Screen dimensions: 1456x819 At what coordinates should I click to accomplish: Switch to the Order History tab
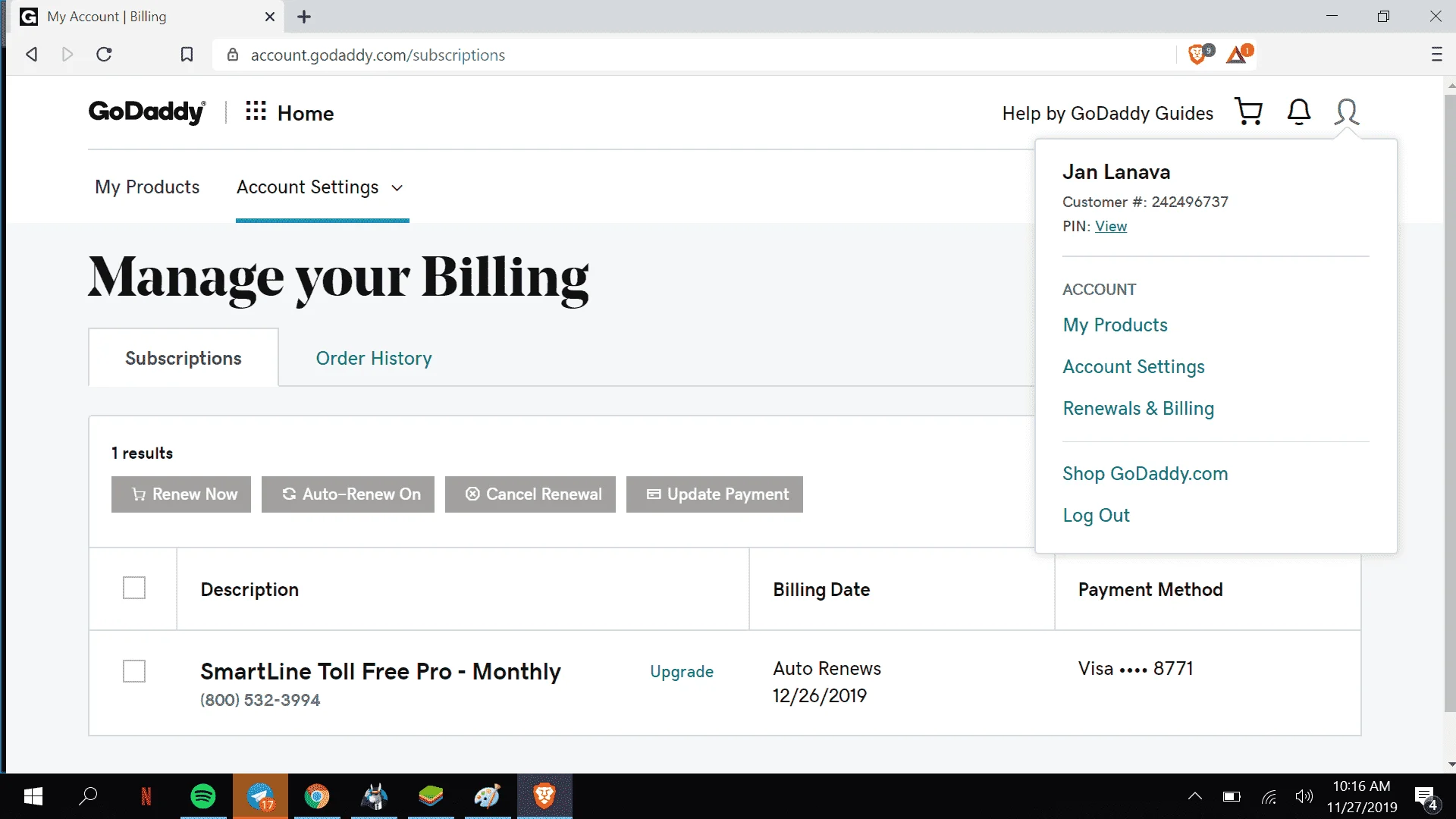(x=374, y=358)
